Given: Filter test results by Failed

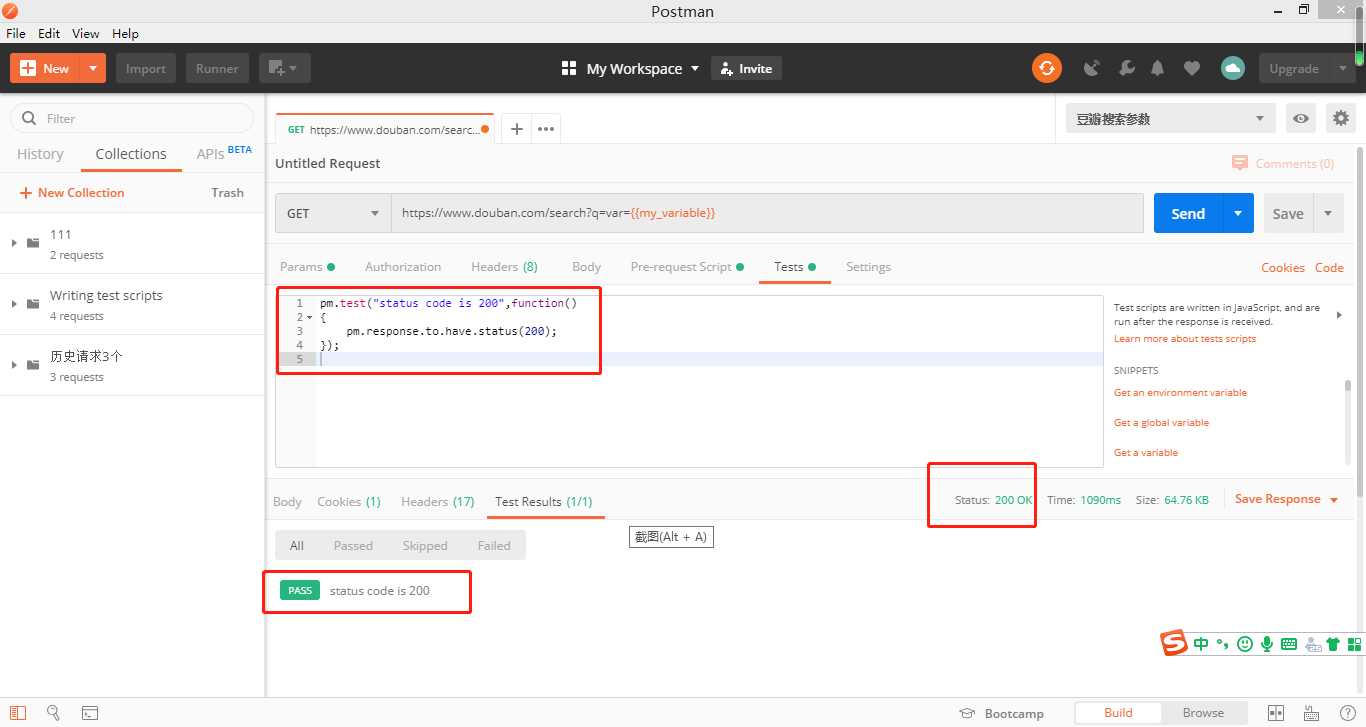Looking at the screenshot, I should tap(494, 545).
